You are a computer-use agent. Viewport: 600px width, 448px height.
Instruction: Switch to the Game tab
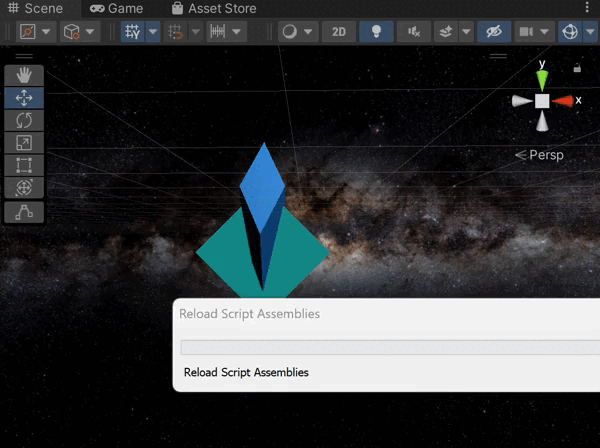[x=116, y=8]
